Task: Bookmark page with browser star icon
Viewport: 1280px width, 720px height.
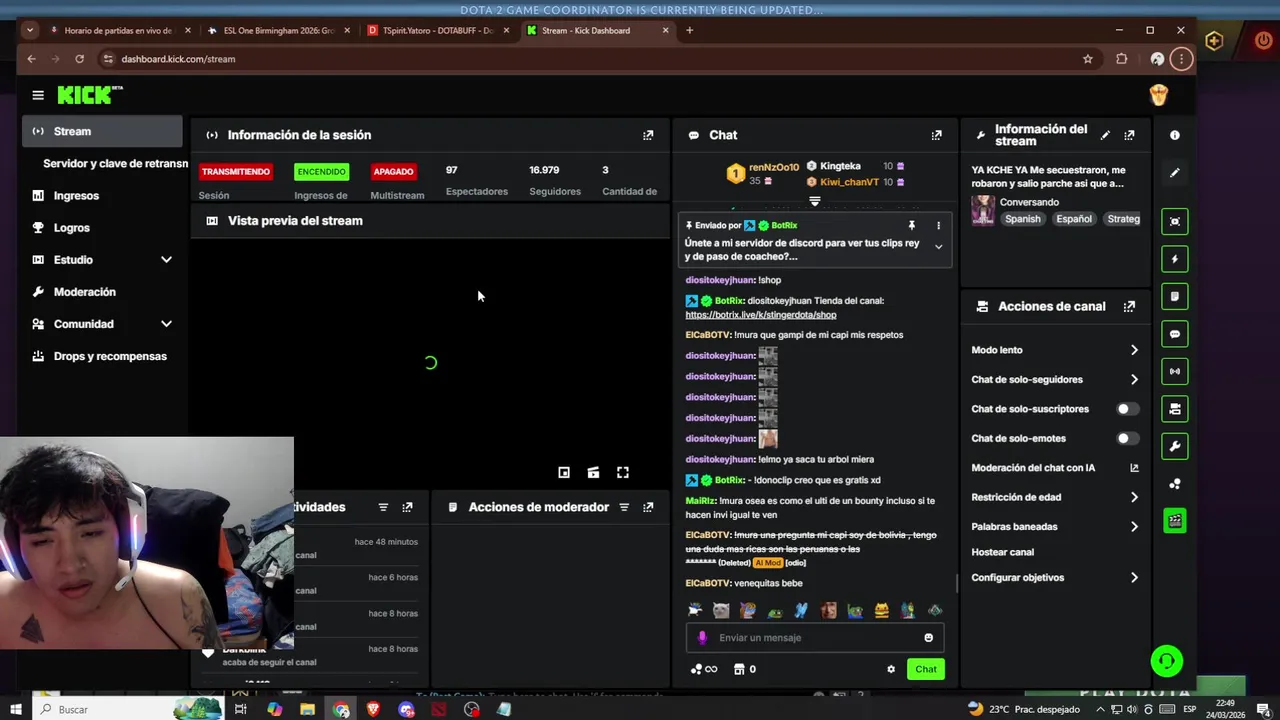Action: pyautogui.click(x=1088, y=59)
